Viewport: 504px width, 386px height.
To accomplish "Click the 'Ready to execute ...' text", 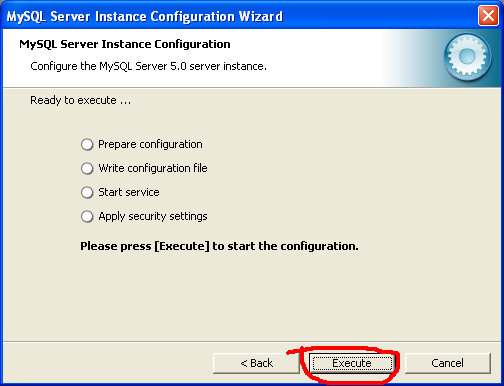I will 81,100.
